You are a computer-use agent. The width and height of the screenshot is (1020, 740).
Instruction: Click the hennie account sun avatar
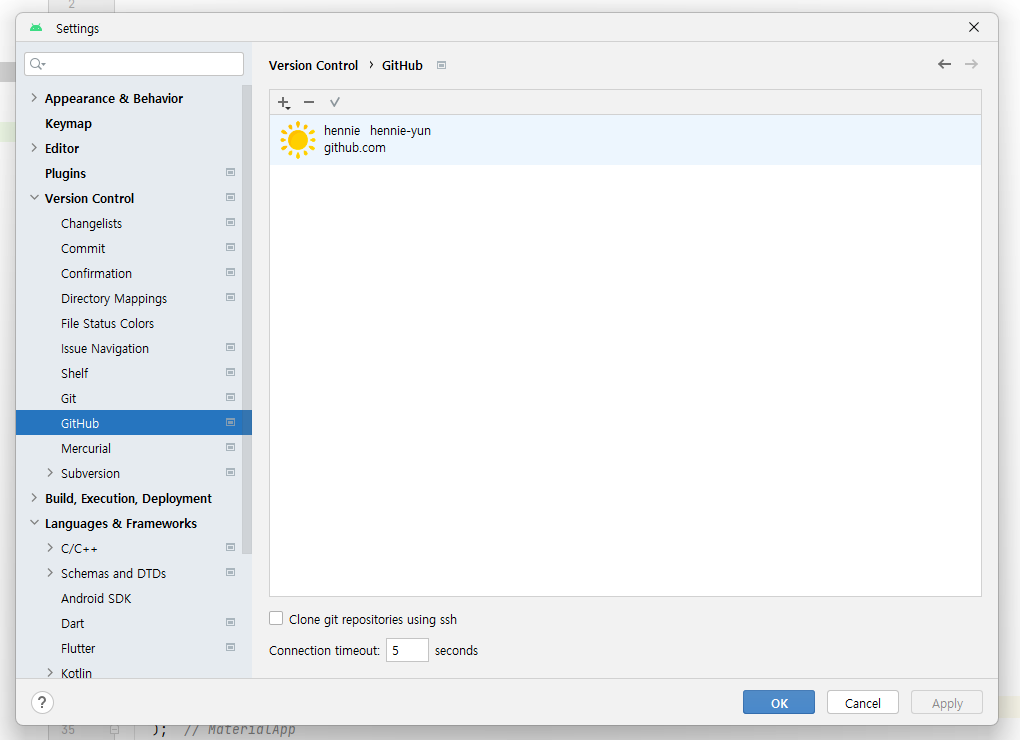(298, 140)
